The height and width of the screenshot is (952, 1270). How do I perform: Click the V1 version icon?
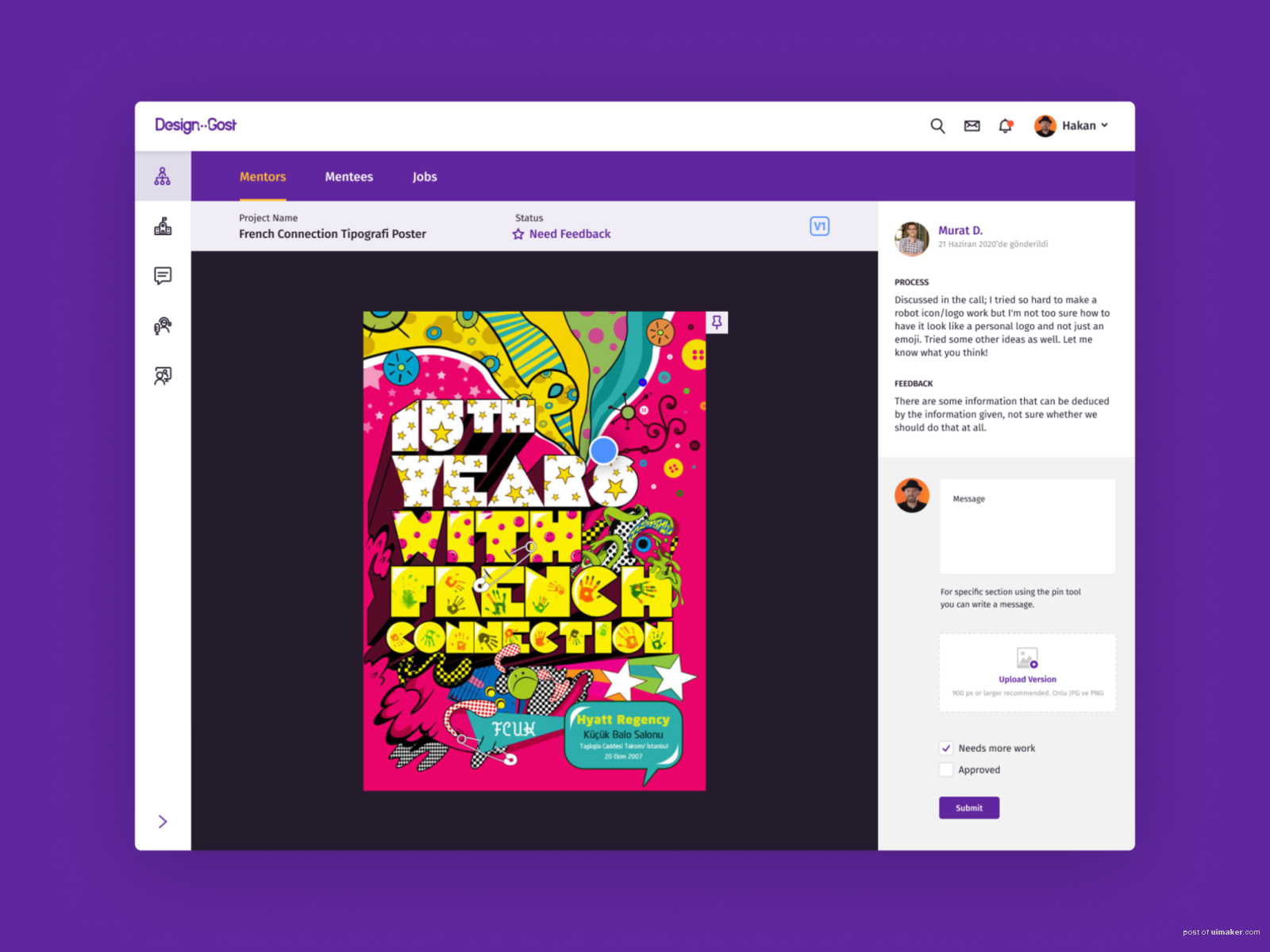pyautogui.click(x=820, y=226)
